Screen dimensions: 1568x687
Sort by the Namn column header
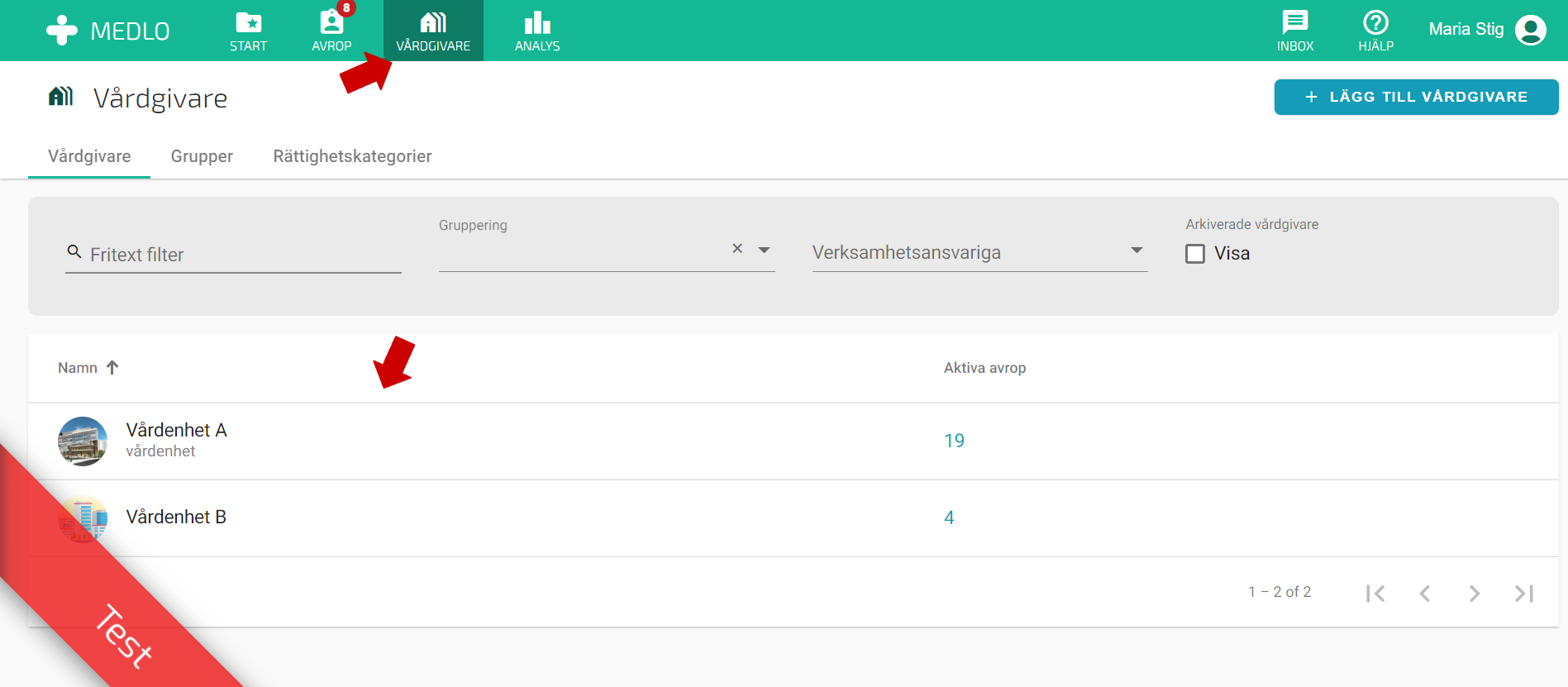point(78,368)
